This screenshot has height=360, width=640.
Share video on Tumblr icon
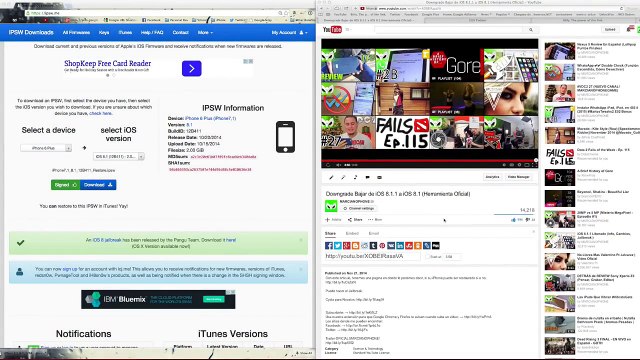[373, 245]
